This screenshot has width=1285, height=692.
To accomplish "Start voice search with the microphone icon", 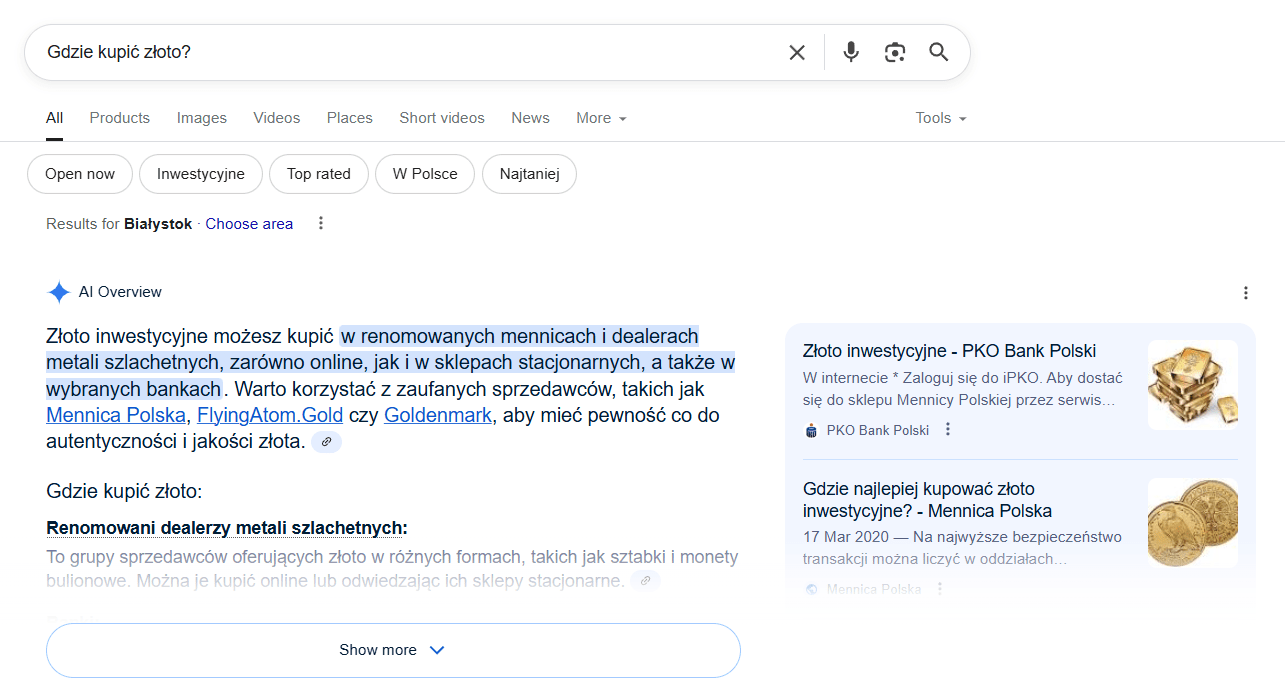I will pos(851,52).
